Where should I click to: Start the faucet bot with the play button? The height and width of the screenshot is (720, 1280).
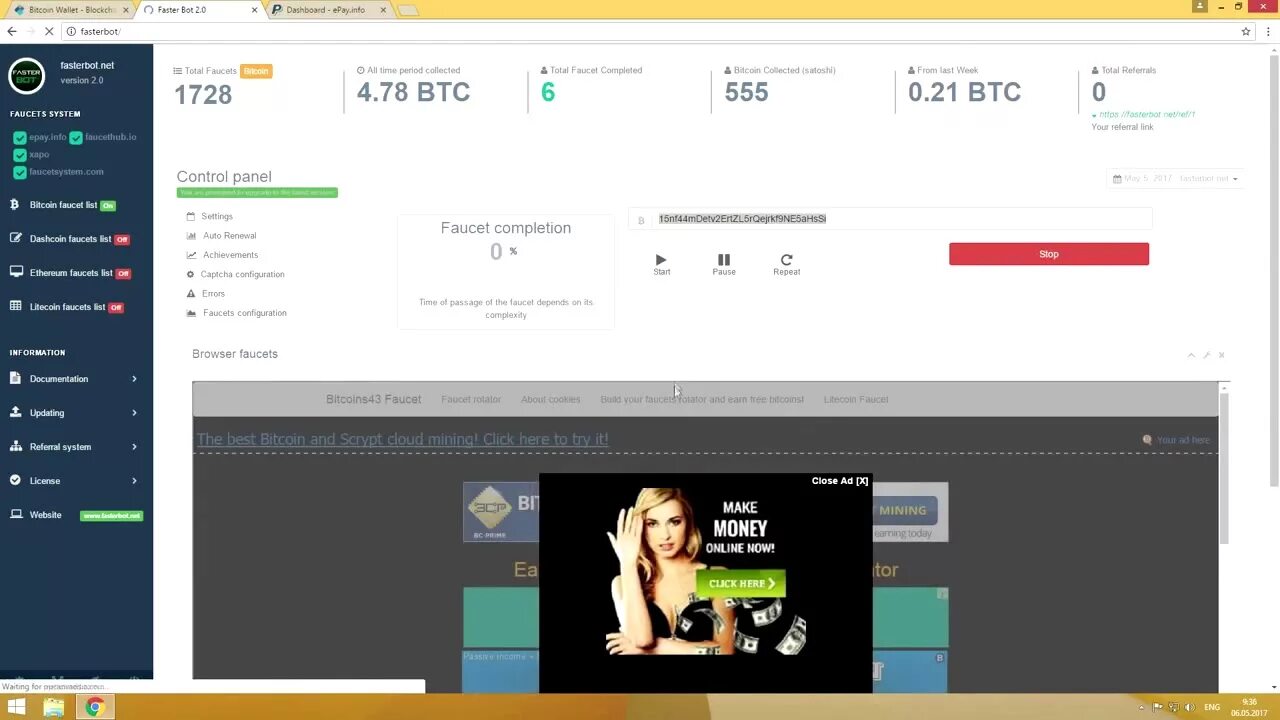pyautogui.click(x=661, y=264)
